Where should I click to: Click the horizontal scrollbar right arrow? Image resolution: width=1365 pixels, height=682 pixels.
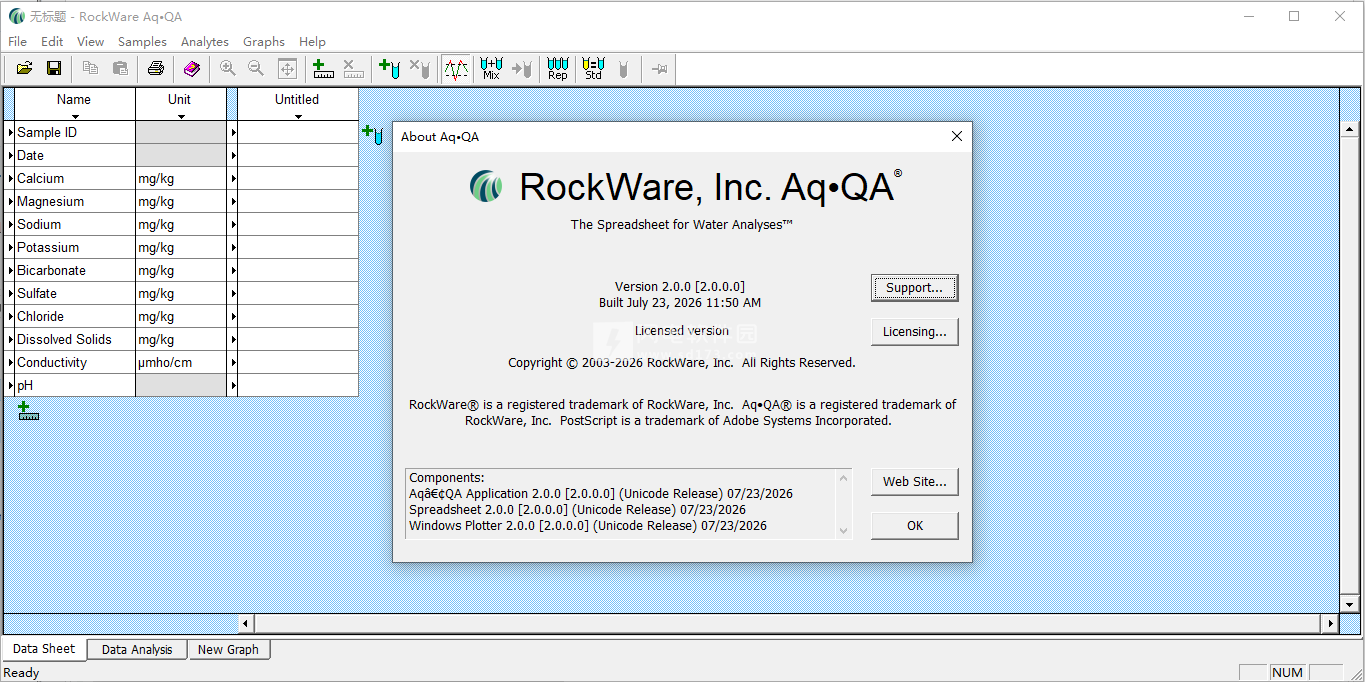1330,623
